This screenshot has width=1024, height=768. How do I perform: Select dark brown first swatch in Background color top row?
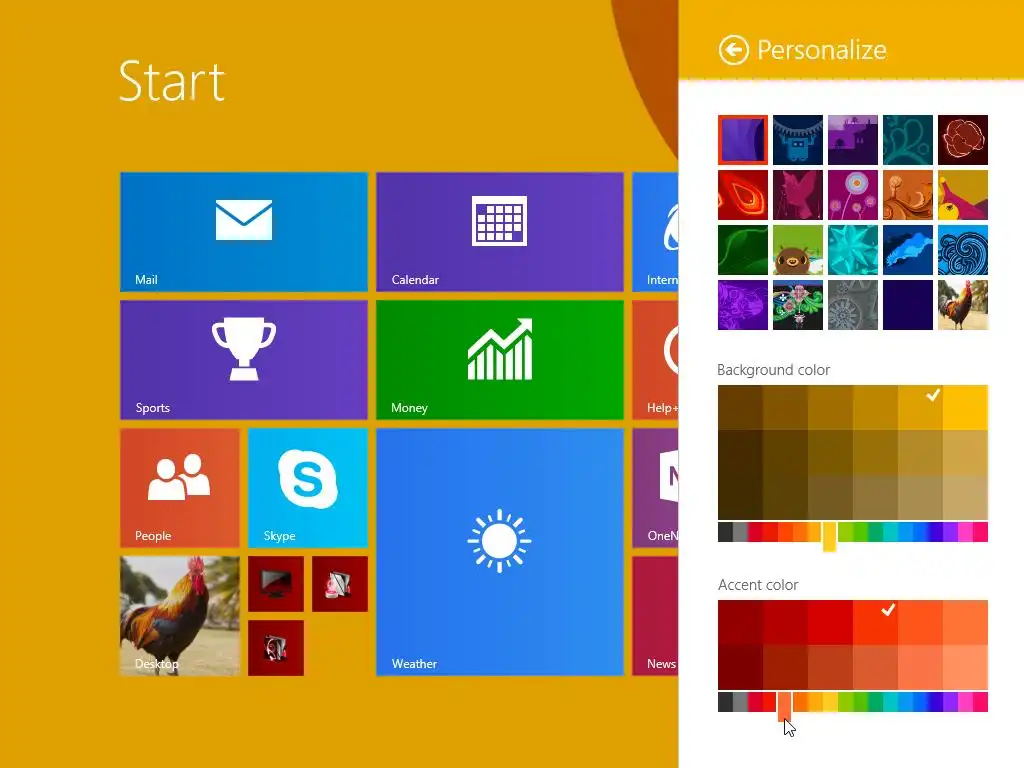pos(740,408)
